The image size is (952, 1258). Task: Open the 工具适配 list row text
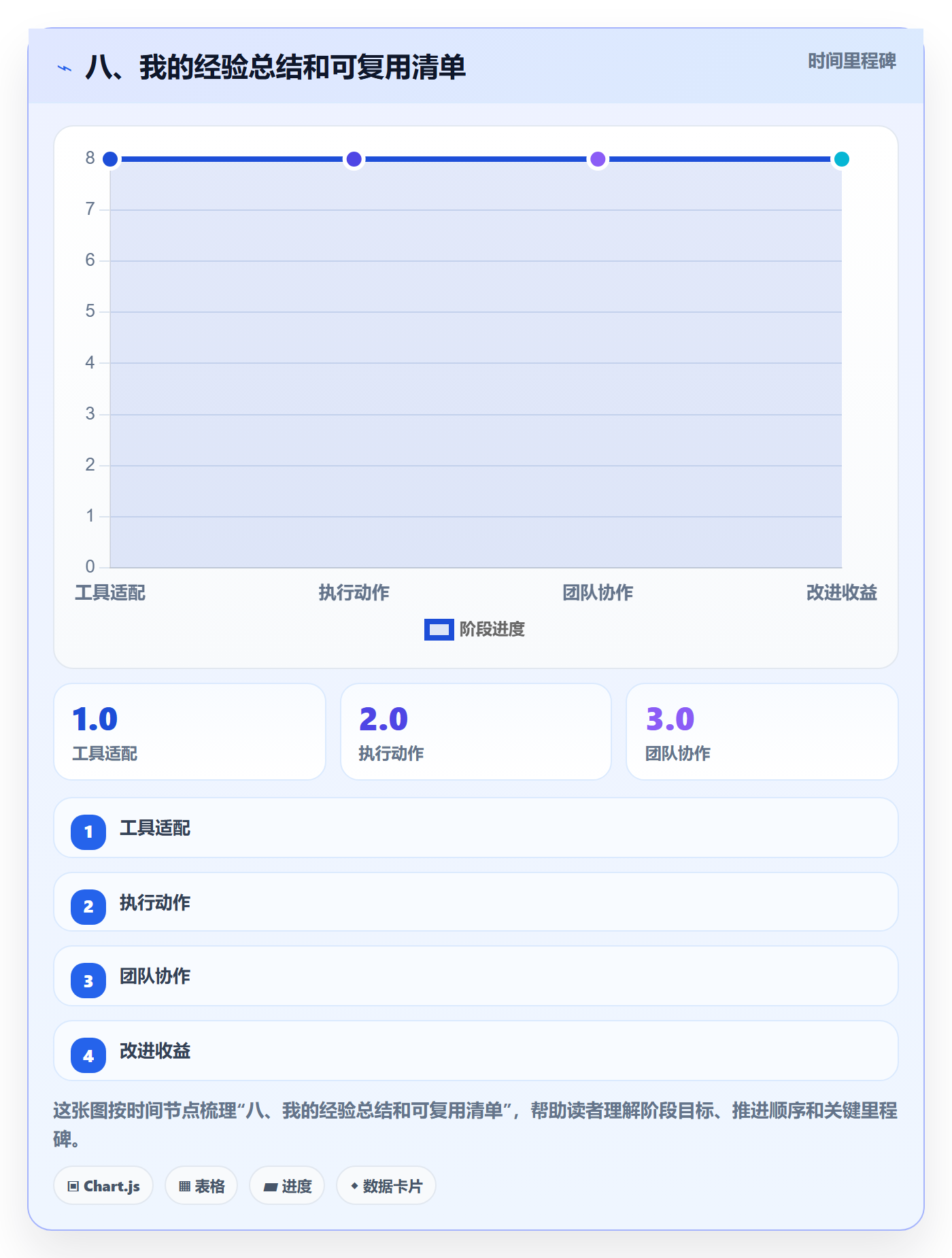click(155, 828)
